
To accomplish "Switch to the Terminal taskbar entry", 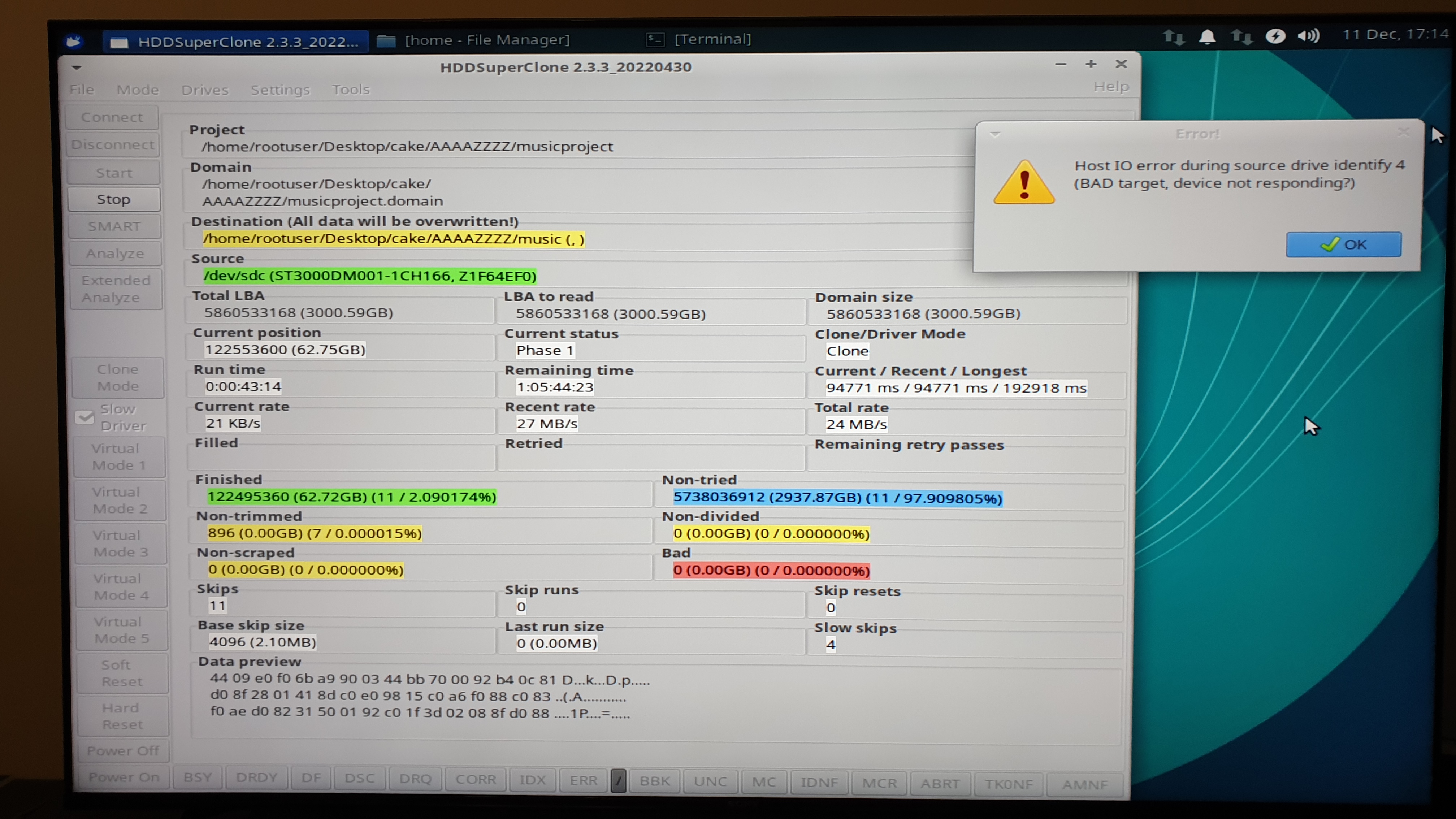I will [699, 39].
